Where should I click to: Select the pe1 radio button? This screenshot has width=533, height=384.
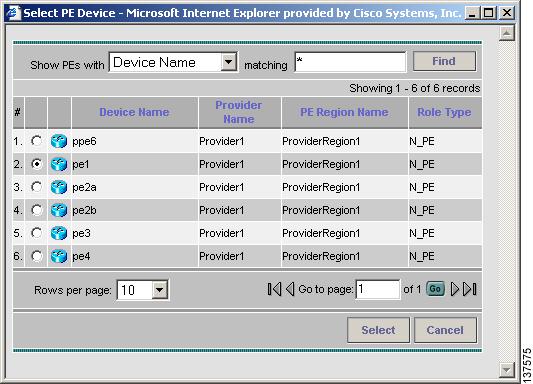(x=36, y=164)
